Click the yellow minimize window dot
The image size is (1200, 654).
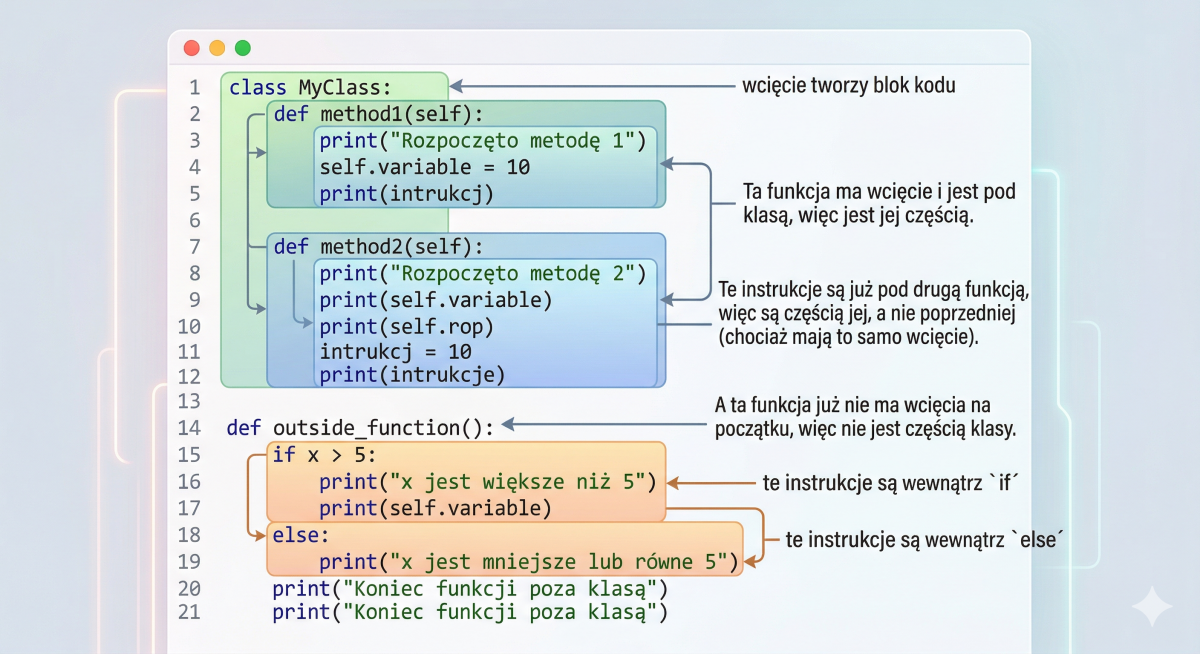pos(217,48)
